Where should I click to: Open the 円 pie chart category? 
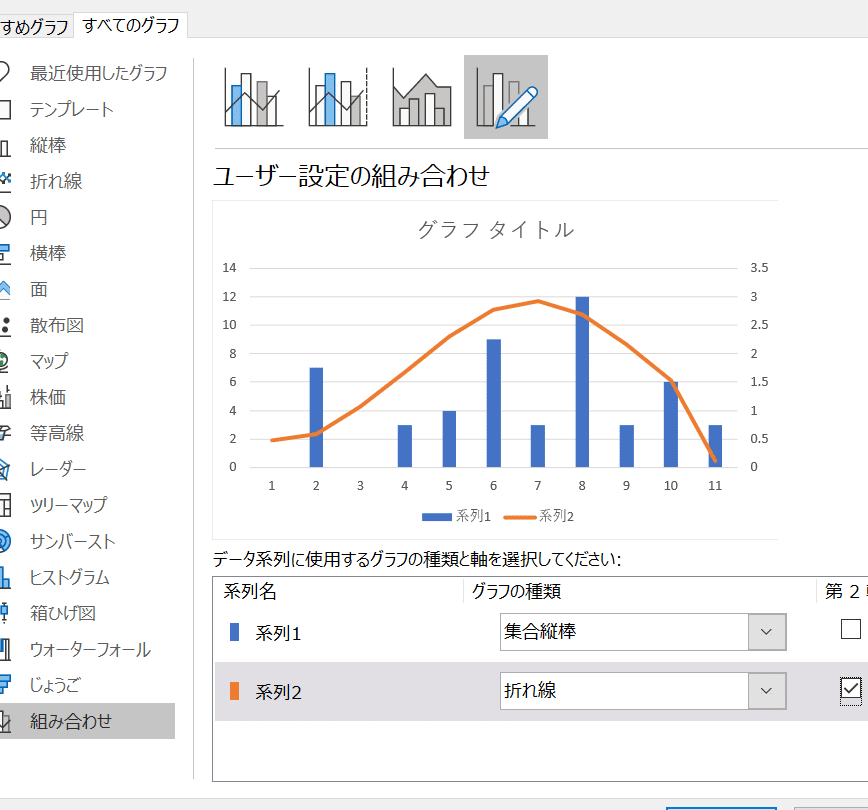(38, 217)
